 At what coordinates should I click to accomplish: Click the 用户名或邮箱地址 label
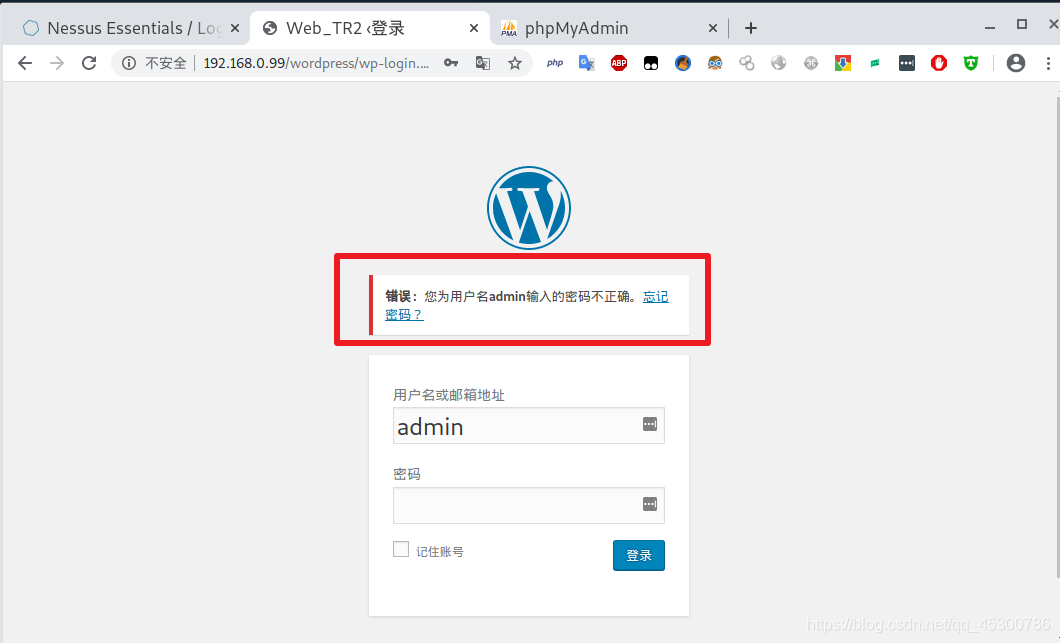[x=449, y=395]
